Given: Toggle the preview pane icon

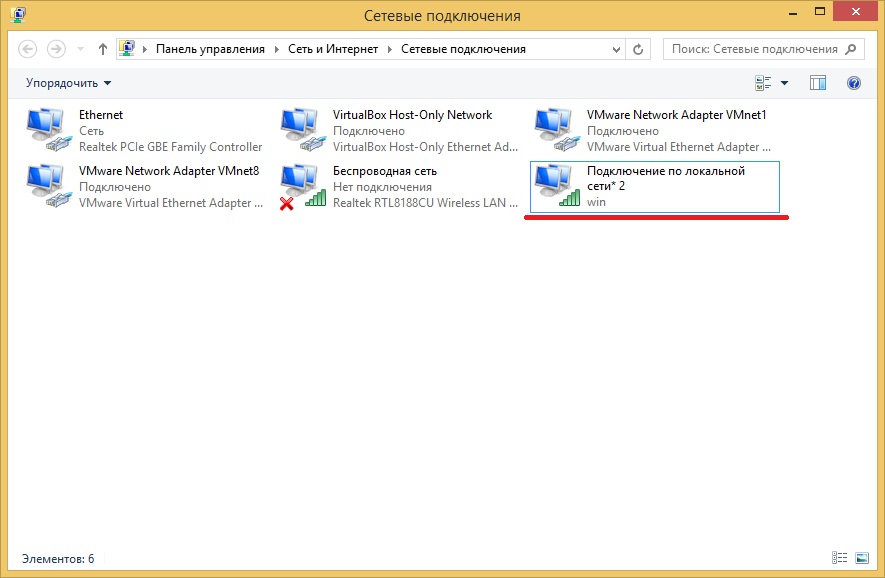Looking at the screenshot, I should tap(818, 83).
